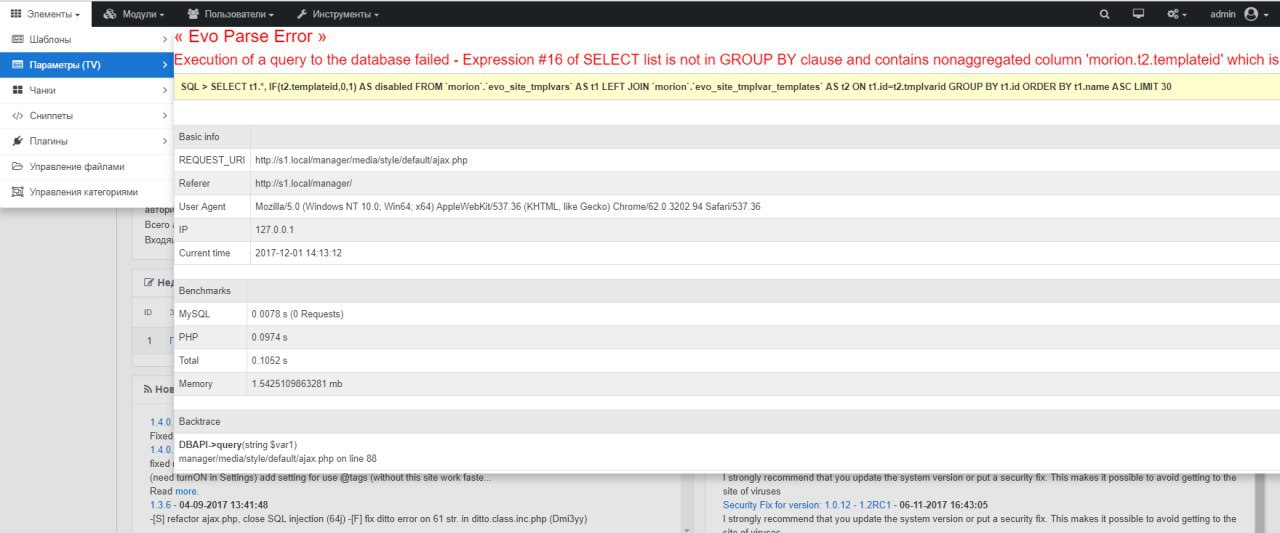The image size is (1280, 533).
Task: Click the Mozilla/5.0 user agent string
Action: coord(508,207)
